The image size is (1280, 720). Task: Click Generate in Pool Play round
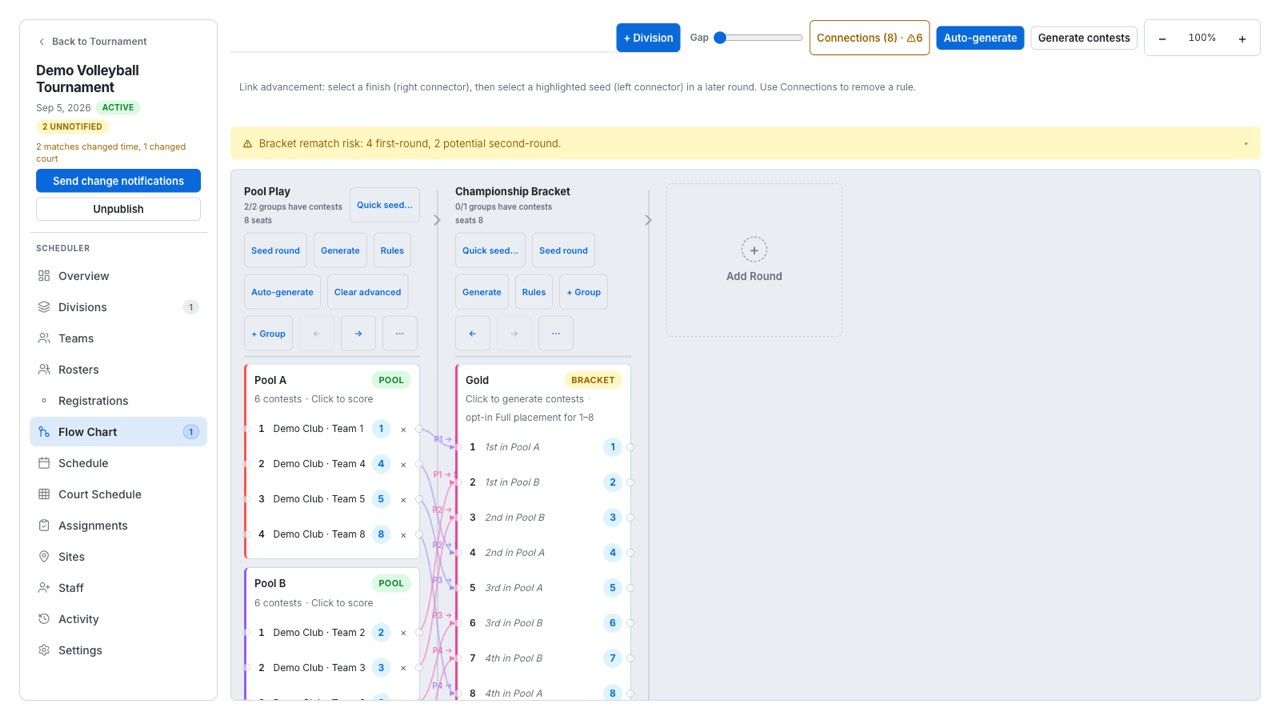340,251
